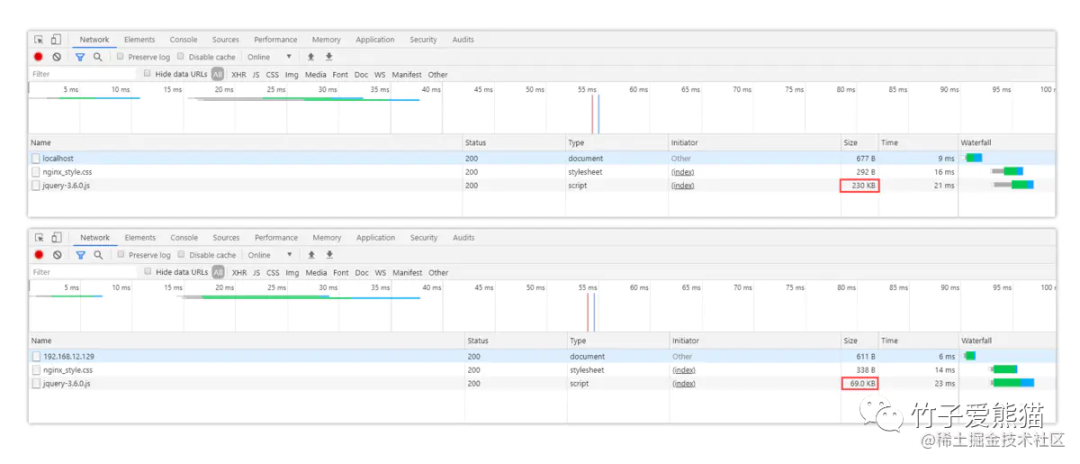Check Hide data URLs in the localhost panel
The width and height of the screenshot is (1080, 464).
147,74
